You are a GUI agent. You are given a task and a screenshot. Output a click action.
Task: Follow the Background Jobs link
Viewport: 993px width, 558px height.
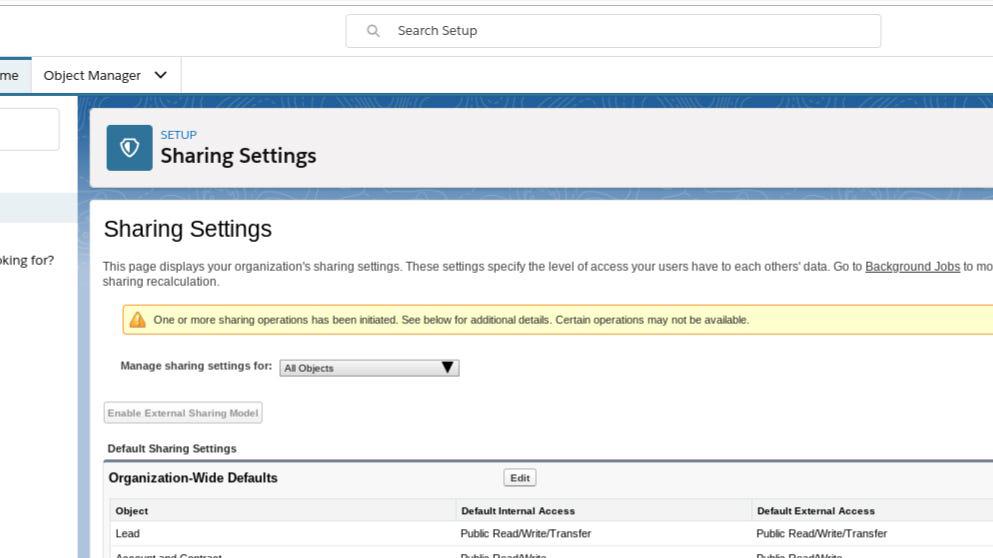coord(912,267)
